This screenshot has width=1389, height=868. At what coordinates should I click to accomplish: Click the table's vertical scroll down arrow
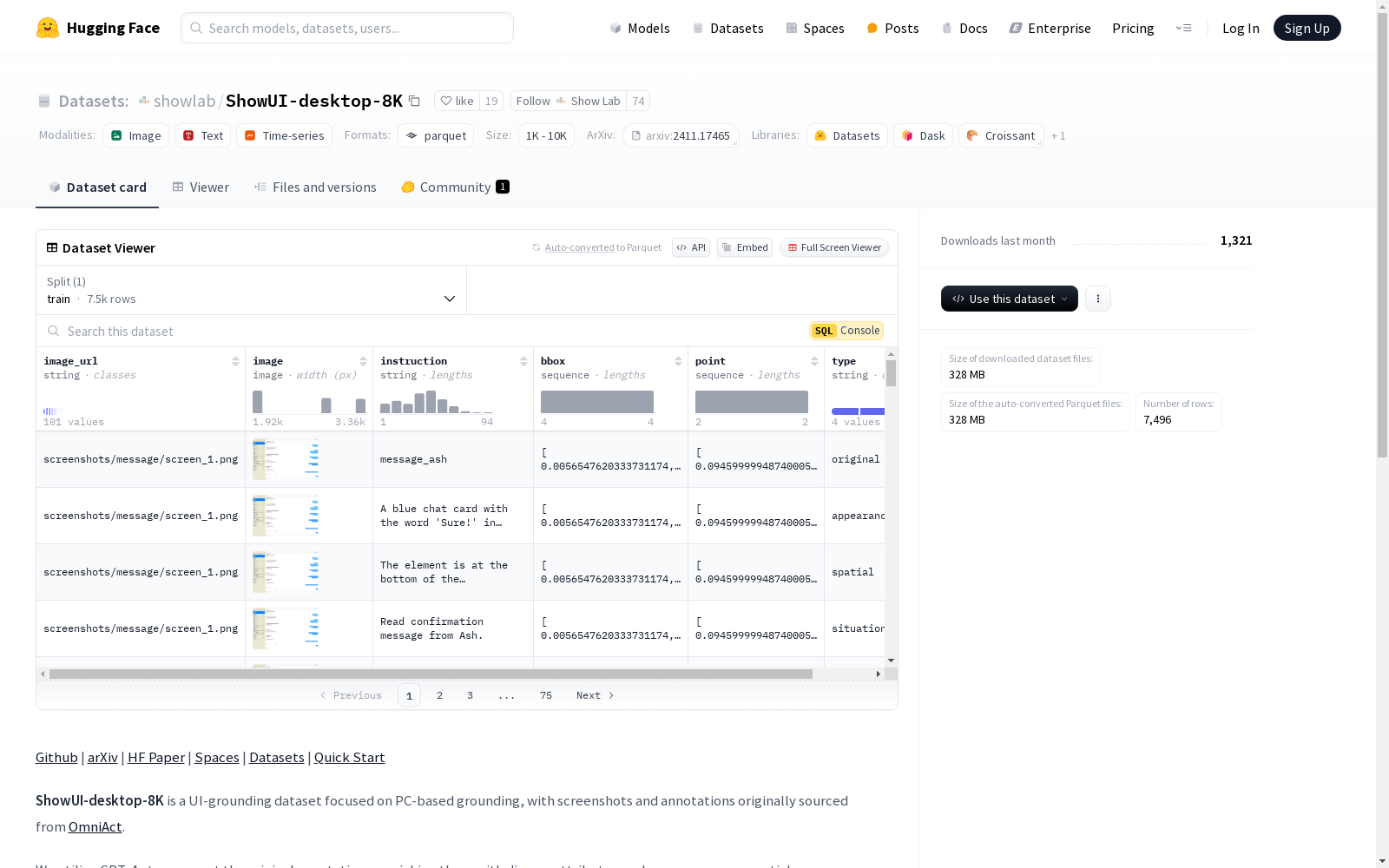click(891, 661)
